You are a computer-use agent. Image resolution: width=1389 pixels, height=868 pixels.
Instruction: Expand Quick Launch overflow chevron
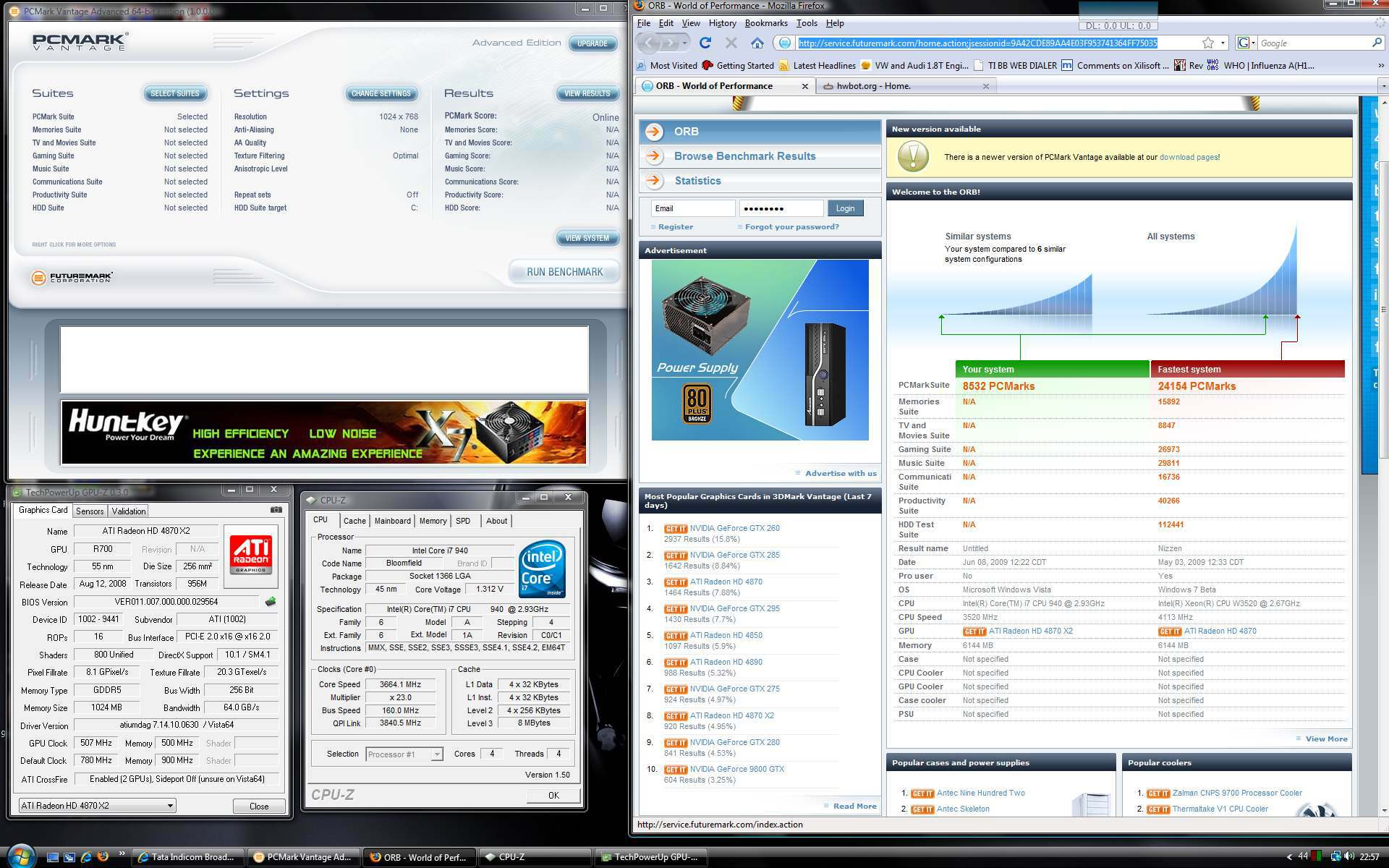(x=121, y=853)
